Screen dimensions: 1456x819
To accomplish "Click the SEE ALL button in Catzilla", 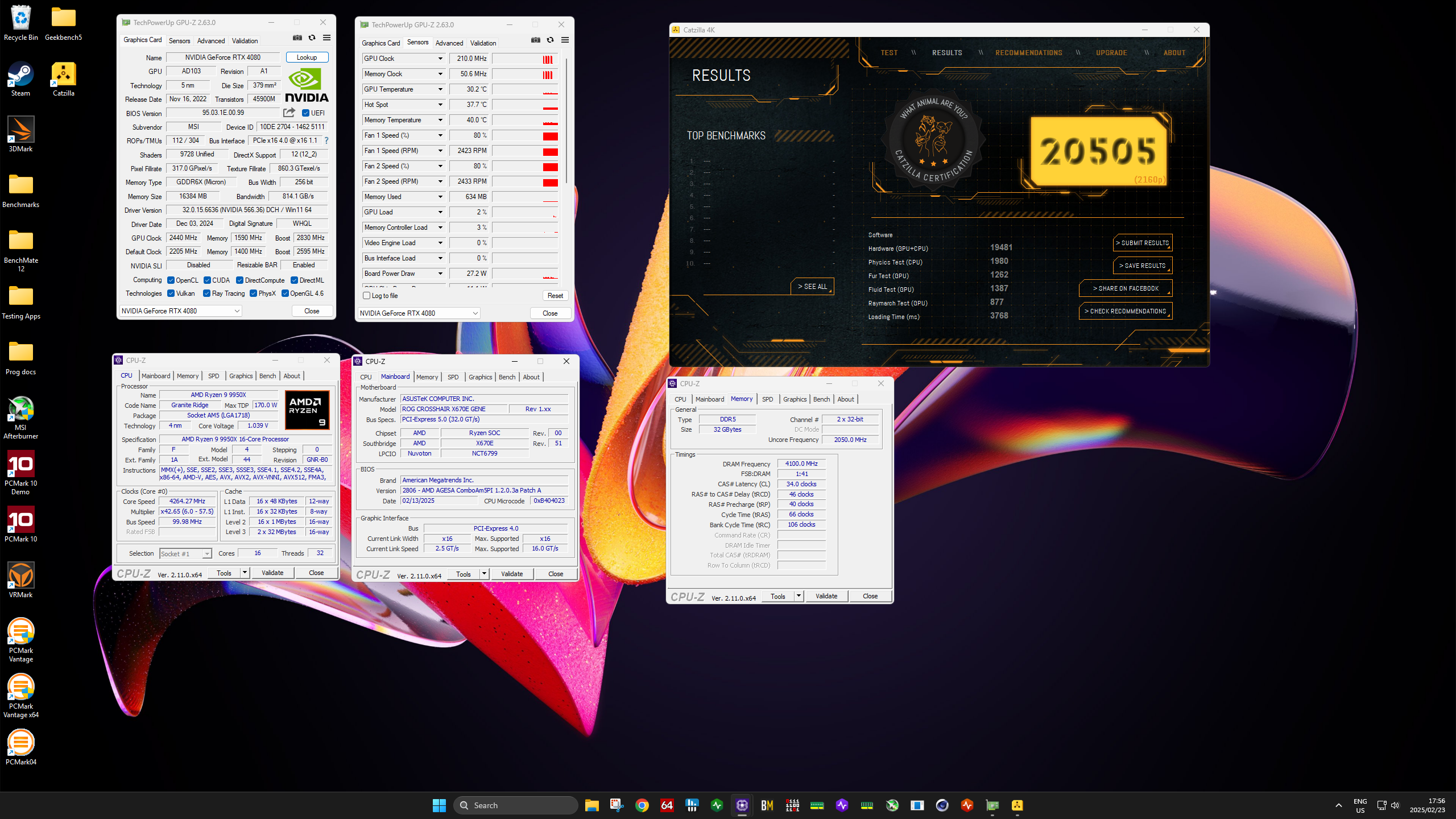I will pos(812,287).
